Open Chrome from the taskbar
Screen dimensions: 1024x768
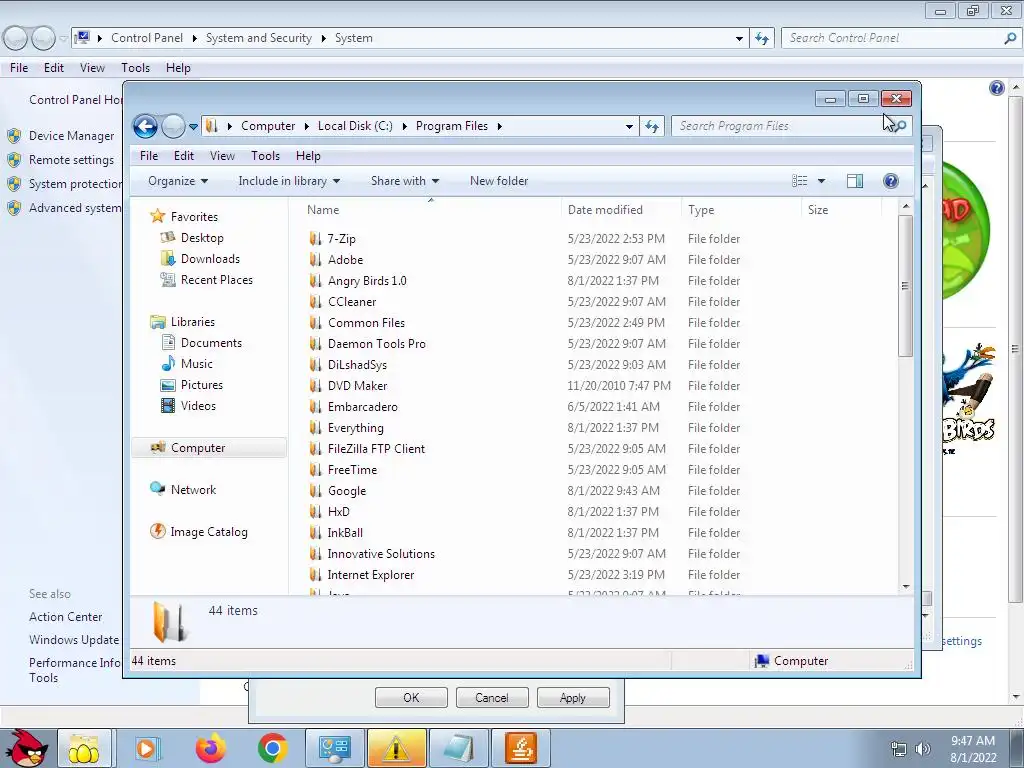(x=272, y=748)
